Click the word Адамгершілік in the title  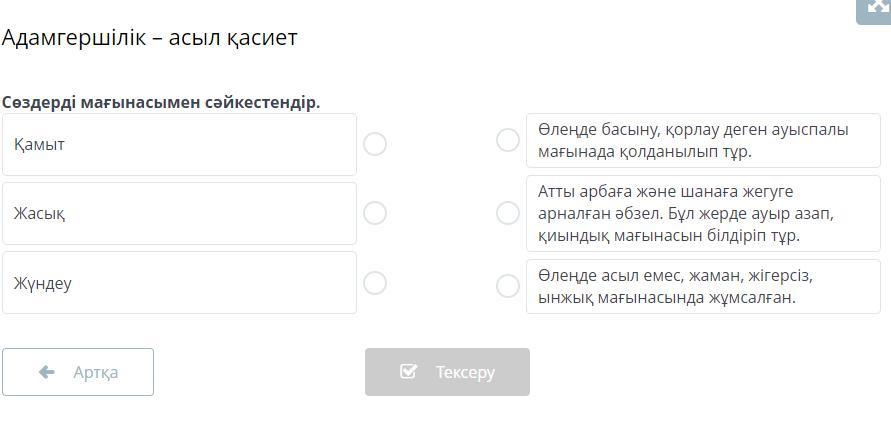coord(74,38)
